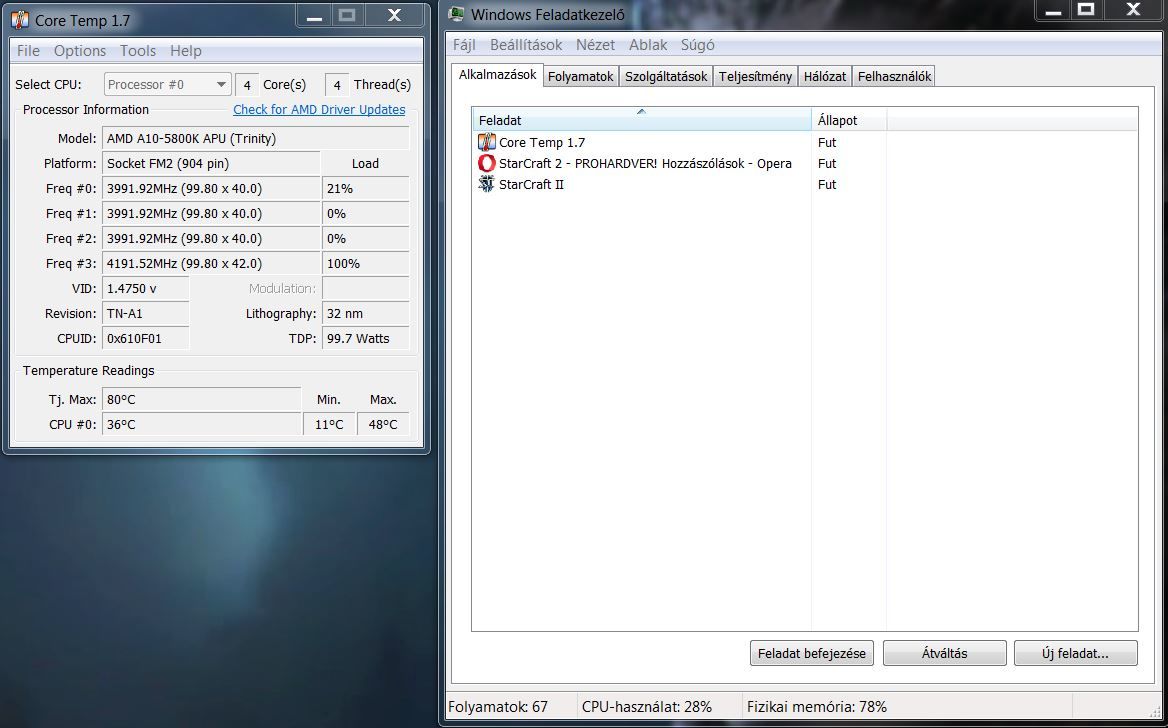Click the Freq #0 value 3991.92MHz field
This screenshot has height=728, width=1168.
pyautogui.click(x=211, y=189)
